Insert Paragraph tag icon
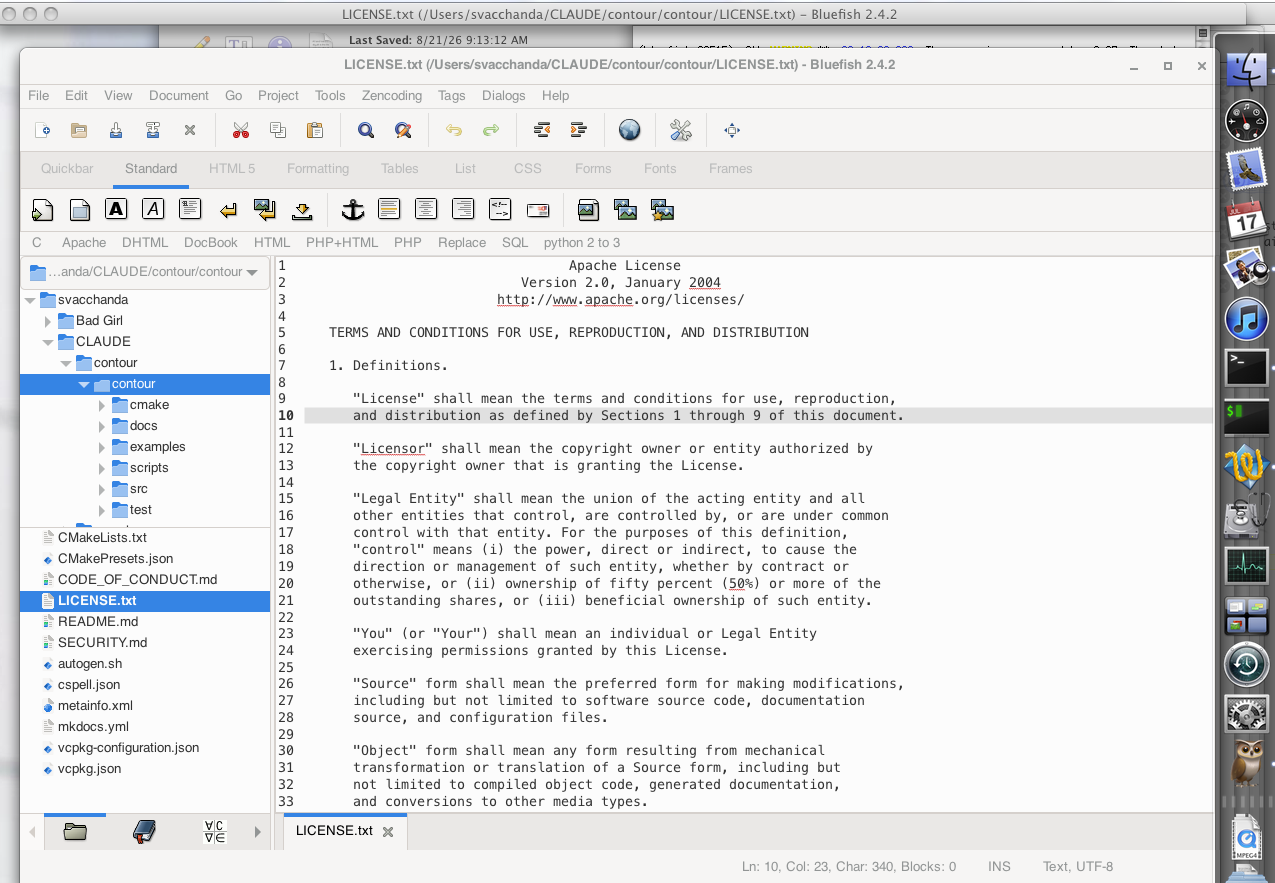 [x=190, y=209]
